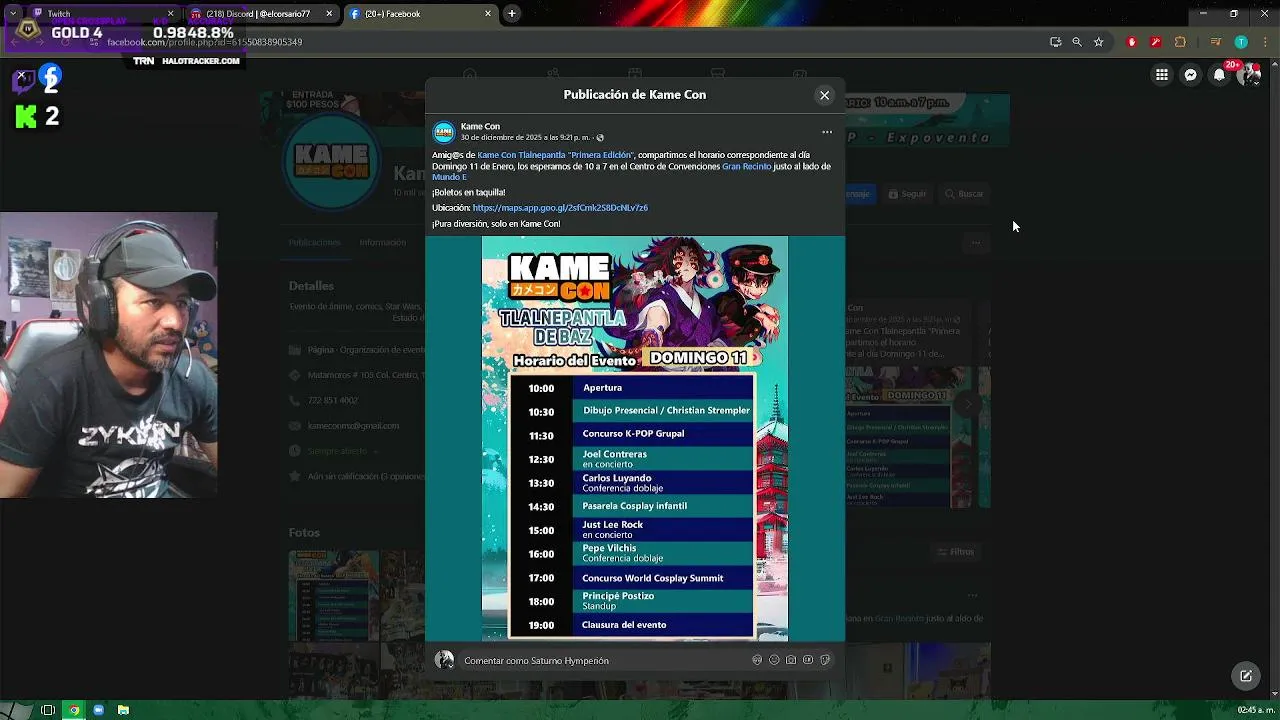The height and width of the screenshot is (720, 1280).
Task: Open a new browser tab
Action: click(512, 14)
